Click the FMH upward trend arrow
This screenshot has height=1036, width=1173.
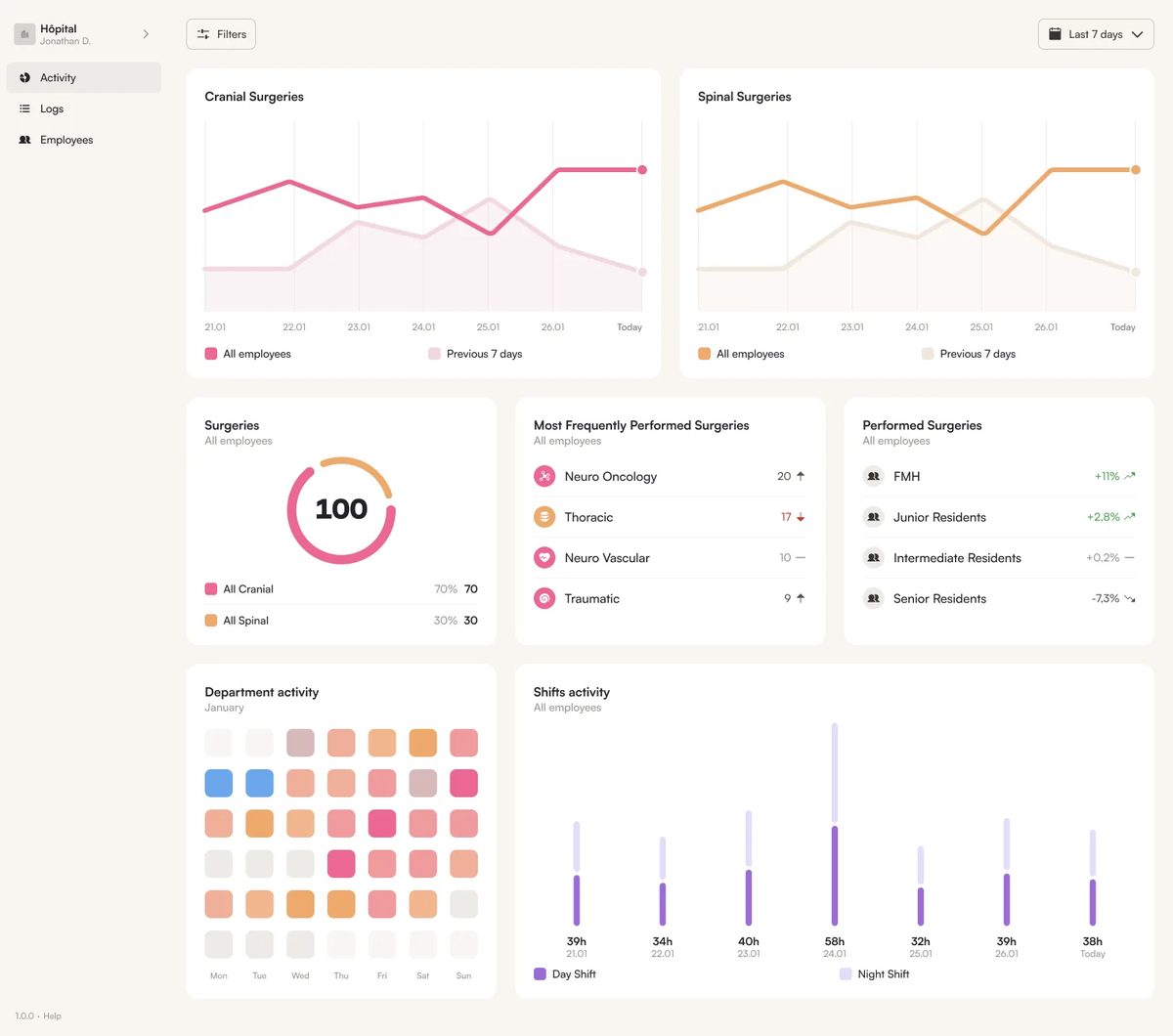coord(1130,476)
